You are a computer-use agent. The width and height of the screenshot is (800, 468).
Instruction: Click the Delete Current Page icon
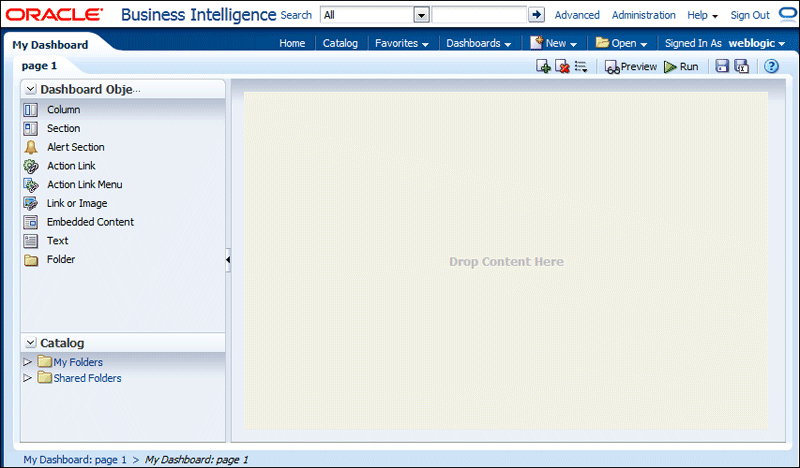(562, 66)
